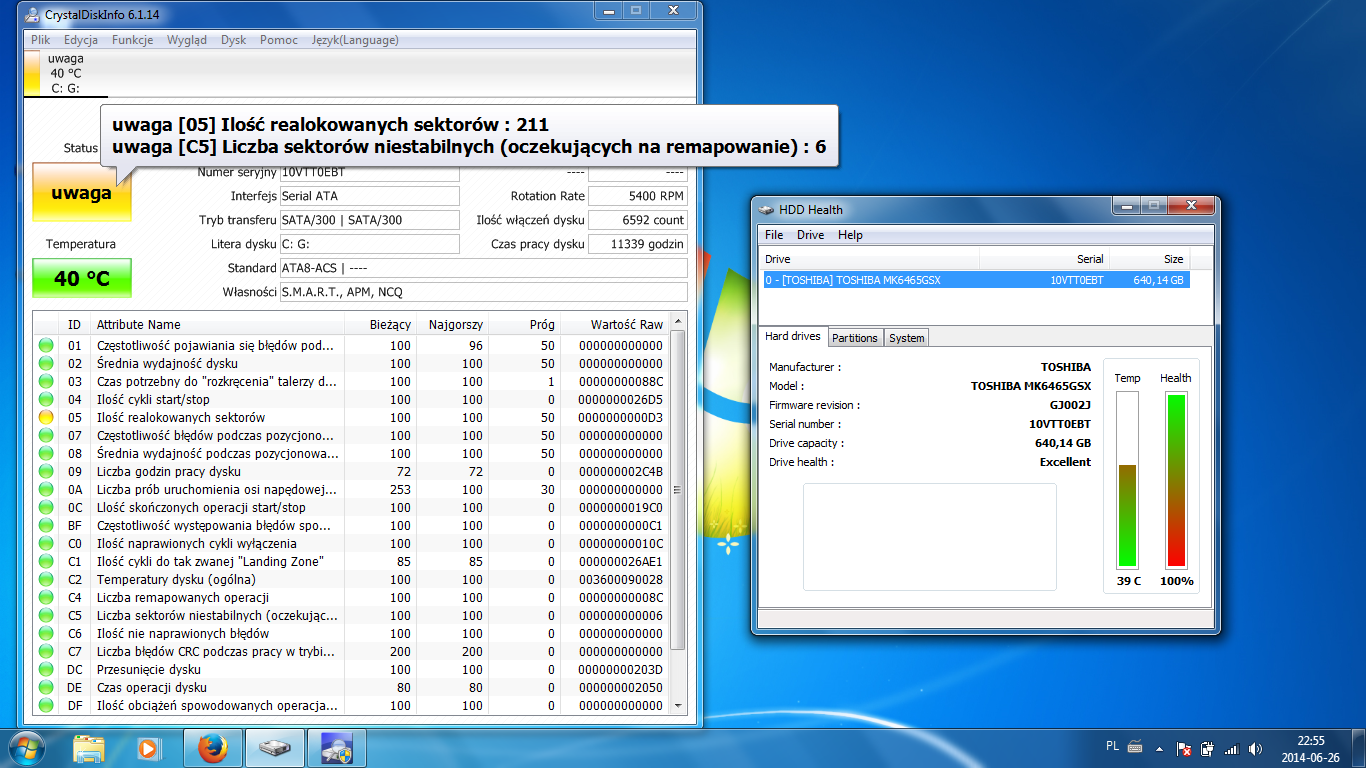Click the Rotation Rate field showing 5400 RPM
Screen dimensions: 1366x768
point(638,196)
